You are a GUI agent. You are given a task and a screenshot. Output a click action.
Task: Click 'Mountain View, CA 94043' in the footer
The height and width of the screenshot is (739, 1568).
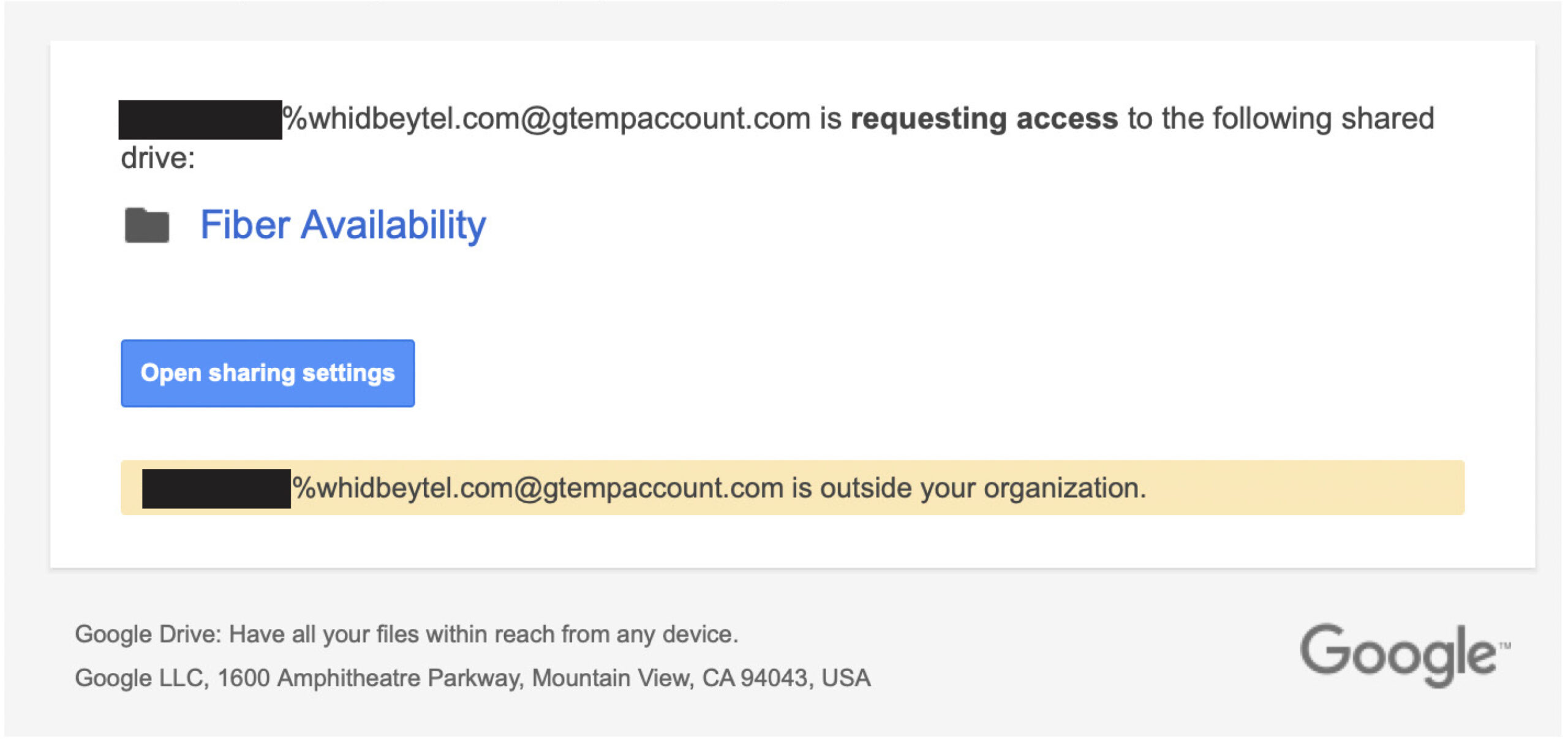pyautogui.click(x=673, y=678)
